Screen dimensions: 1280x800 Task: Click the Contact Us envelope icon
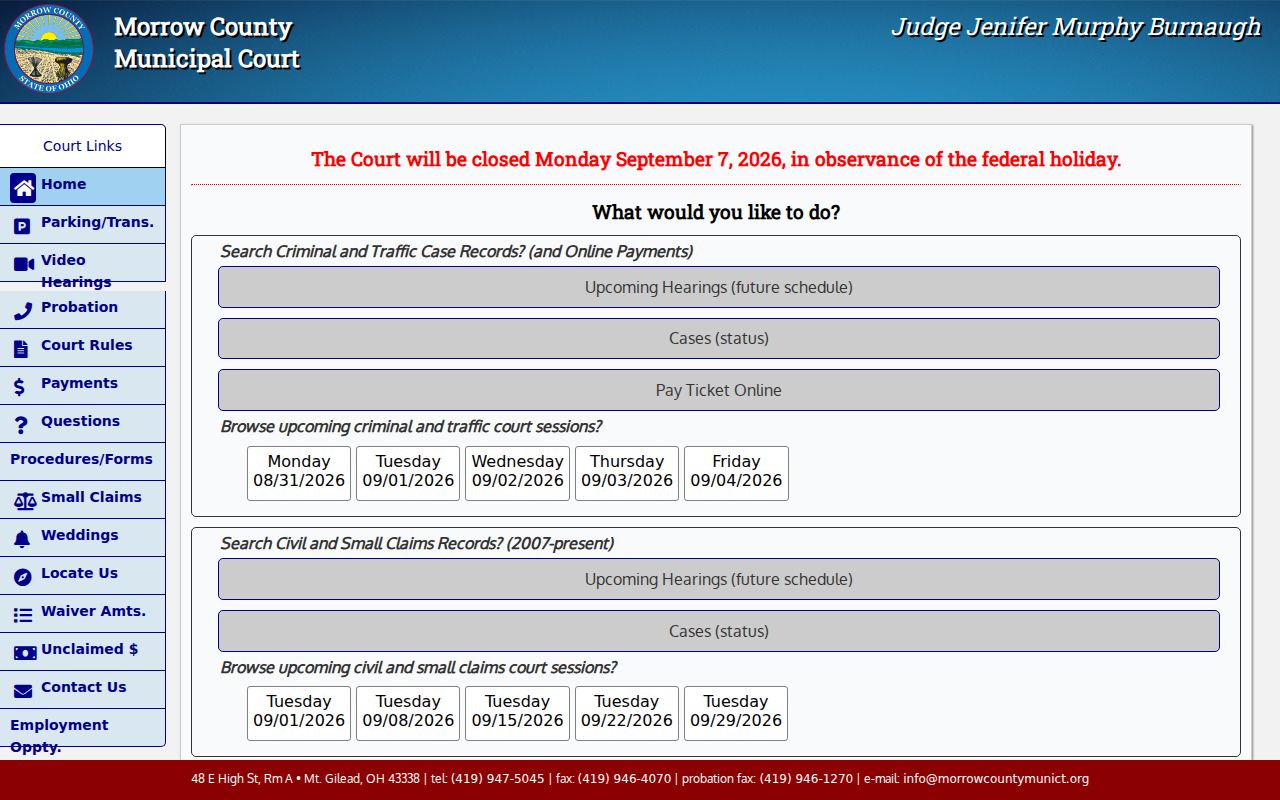click(23, 692)
